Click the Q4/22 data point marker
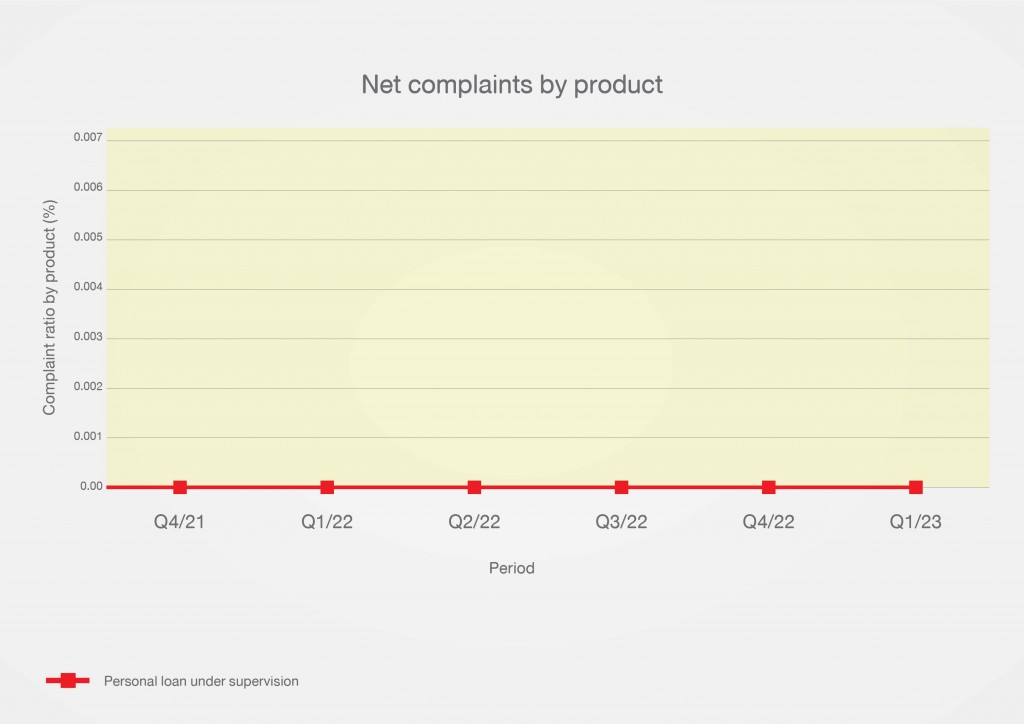 tap(768, 487)
